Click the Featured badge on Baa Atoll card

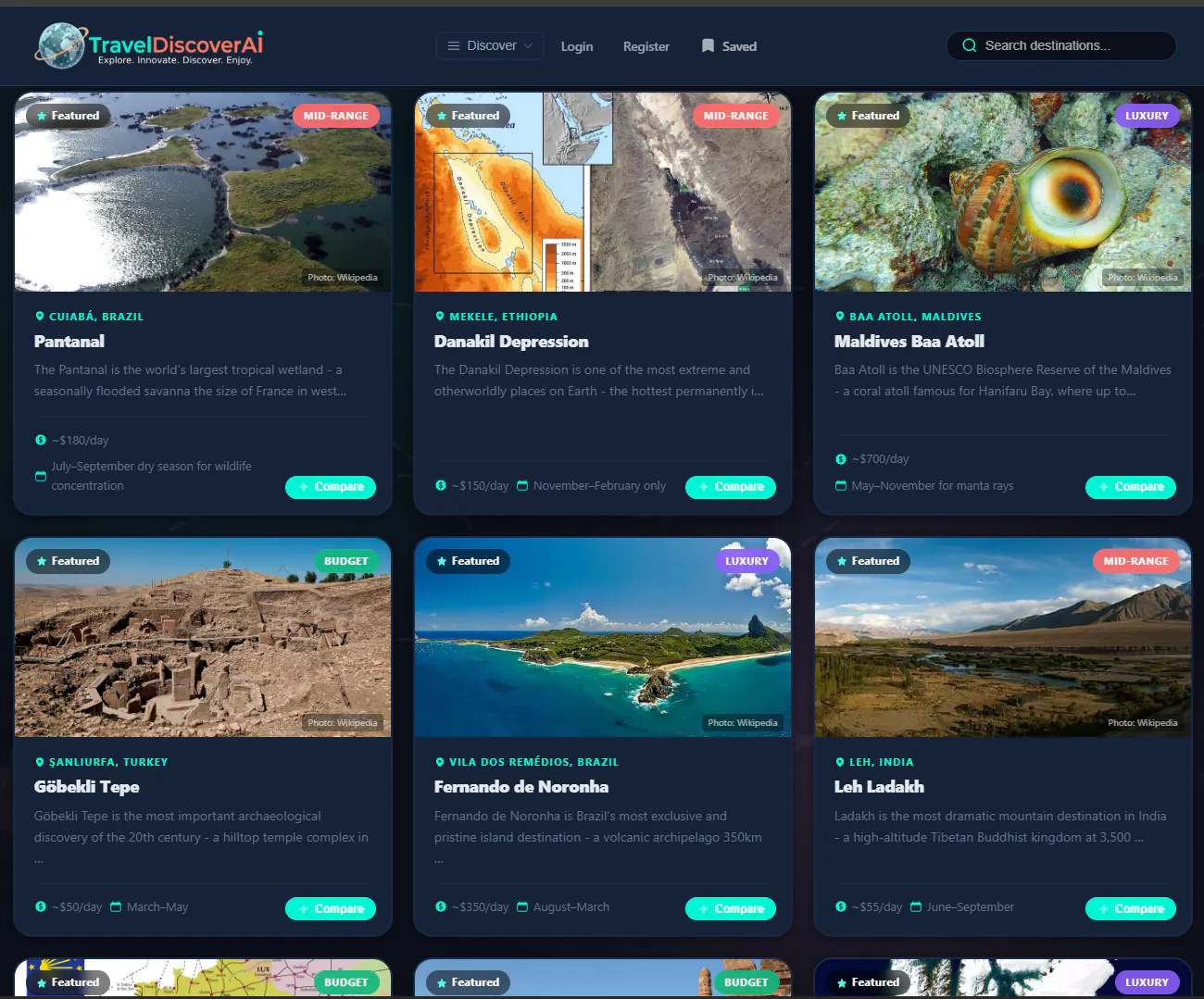tap(869, 116)
